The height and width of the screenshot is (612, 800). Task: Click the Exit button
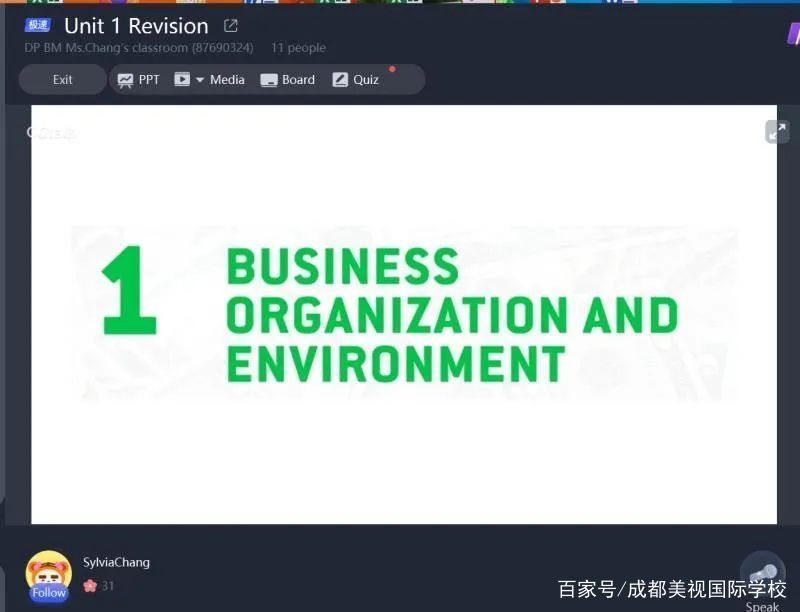point(62,80)
